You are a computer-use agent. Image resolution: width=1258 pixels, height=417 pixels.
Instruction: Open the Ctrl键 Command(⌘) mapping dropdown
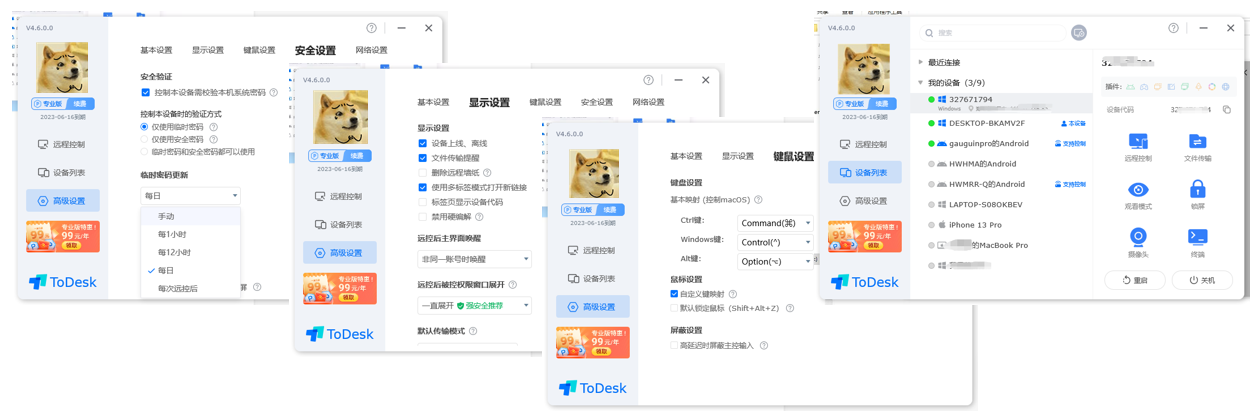(x=775, y=223)
